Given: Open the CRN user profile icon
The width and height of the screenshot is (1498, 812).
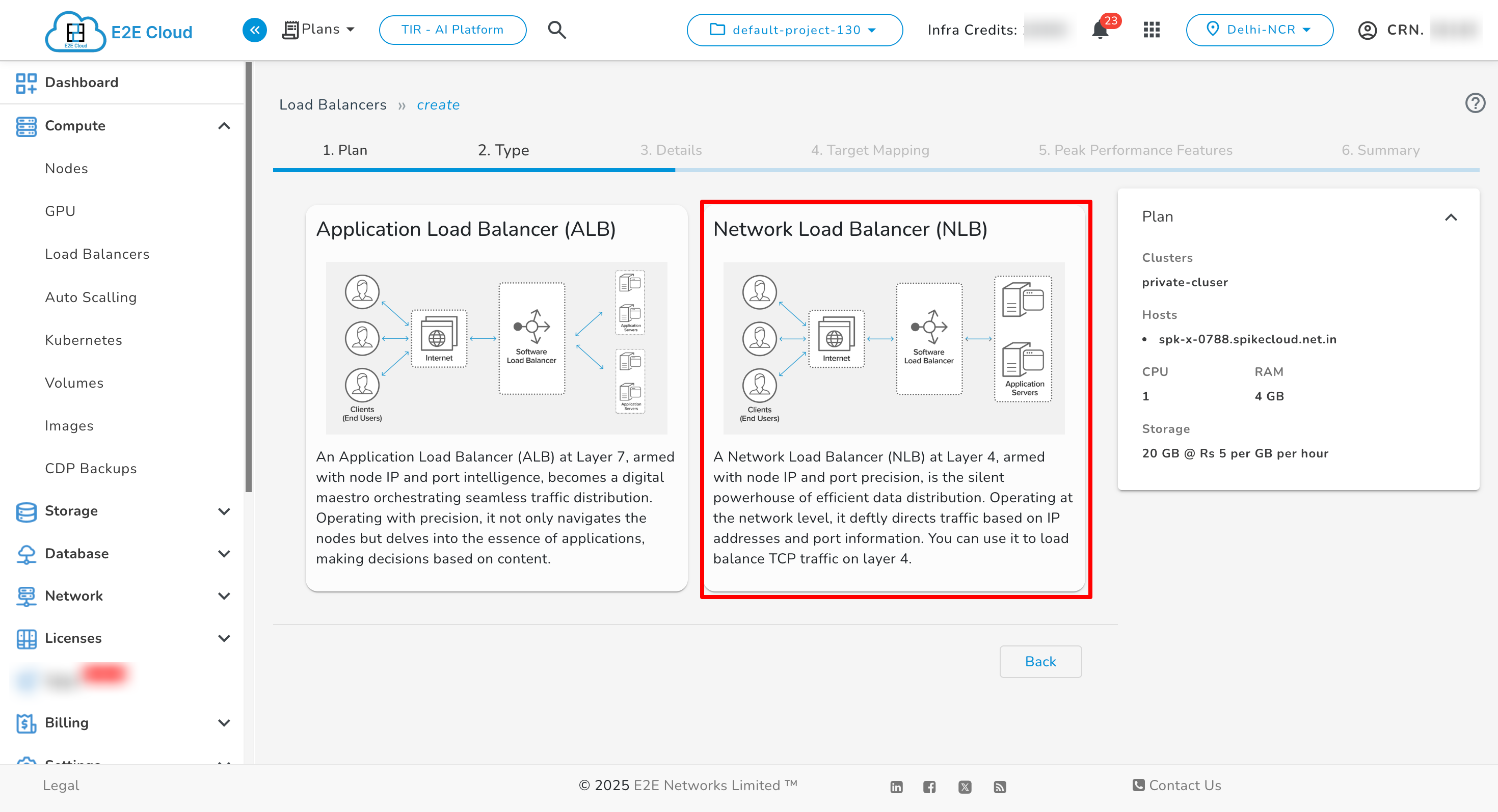Looking at the screenshot, I should click(x=1367, y=30).
